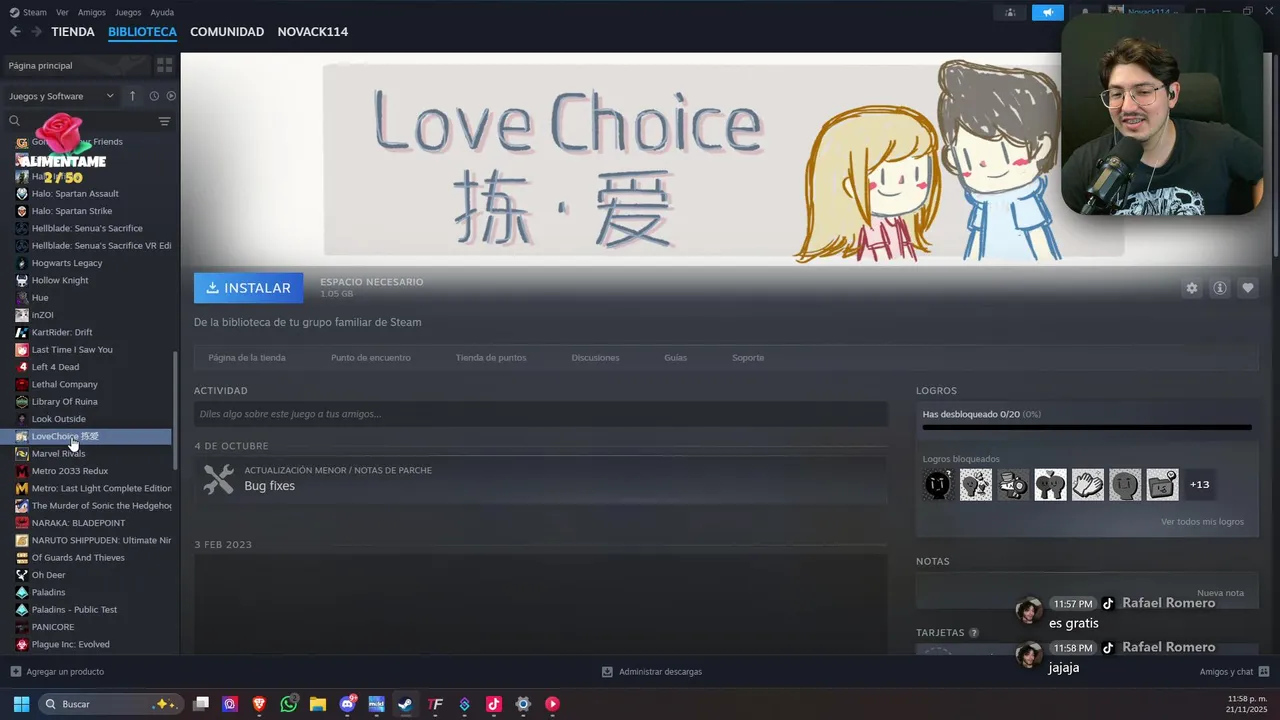Click the Metro 2033 Redux icon
1280x720 pixels.
tap(22, 471)
